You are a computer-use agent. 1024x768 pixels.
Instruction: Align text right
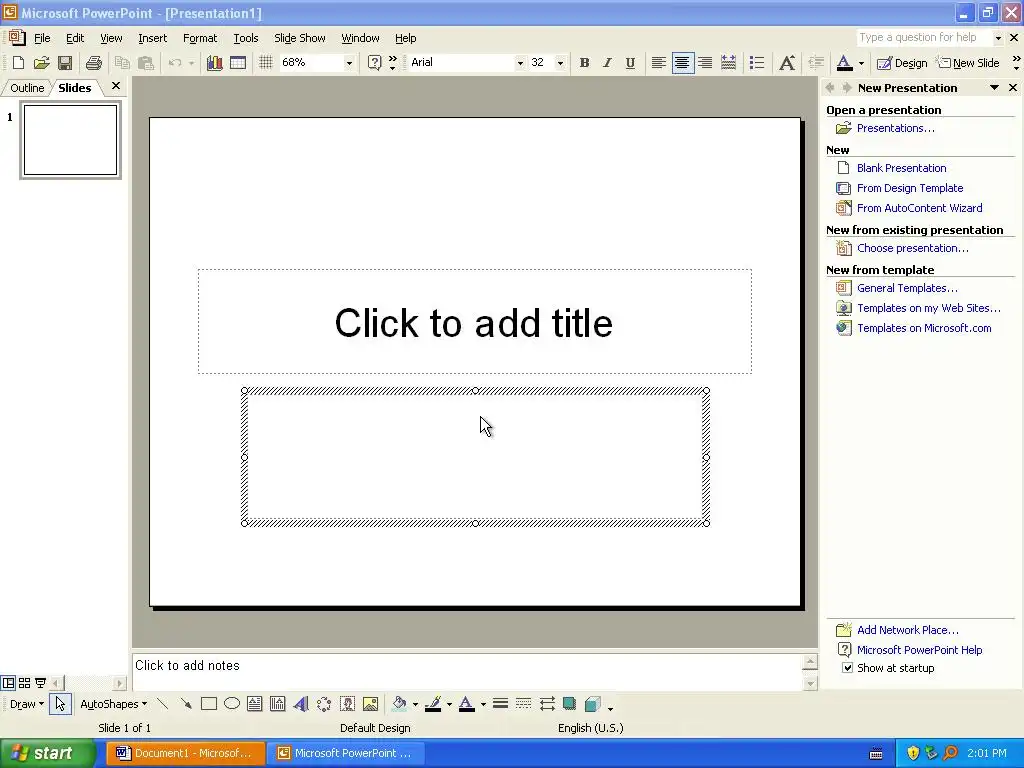705,63
